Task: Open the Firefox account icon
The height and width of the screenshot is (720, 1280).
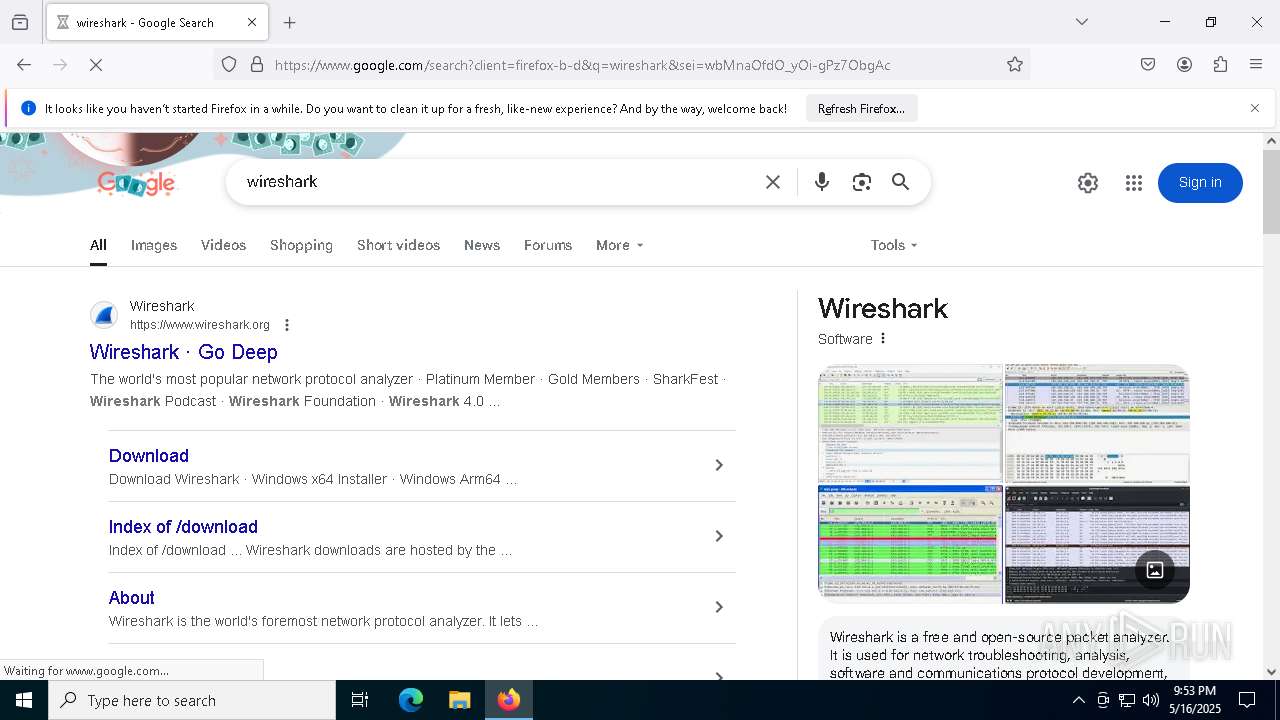Action: (x=1184, y=65)
